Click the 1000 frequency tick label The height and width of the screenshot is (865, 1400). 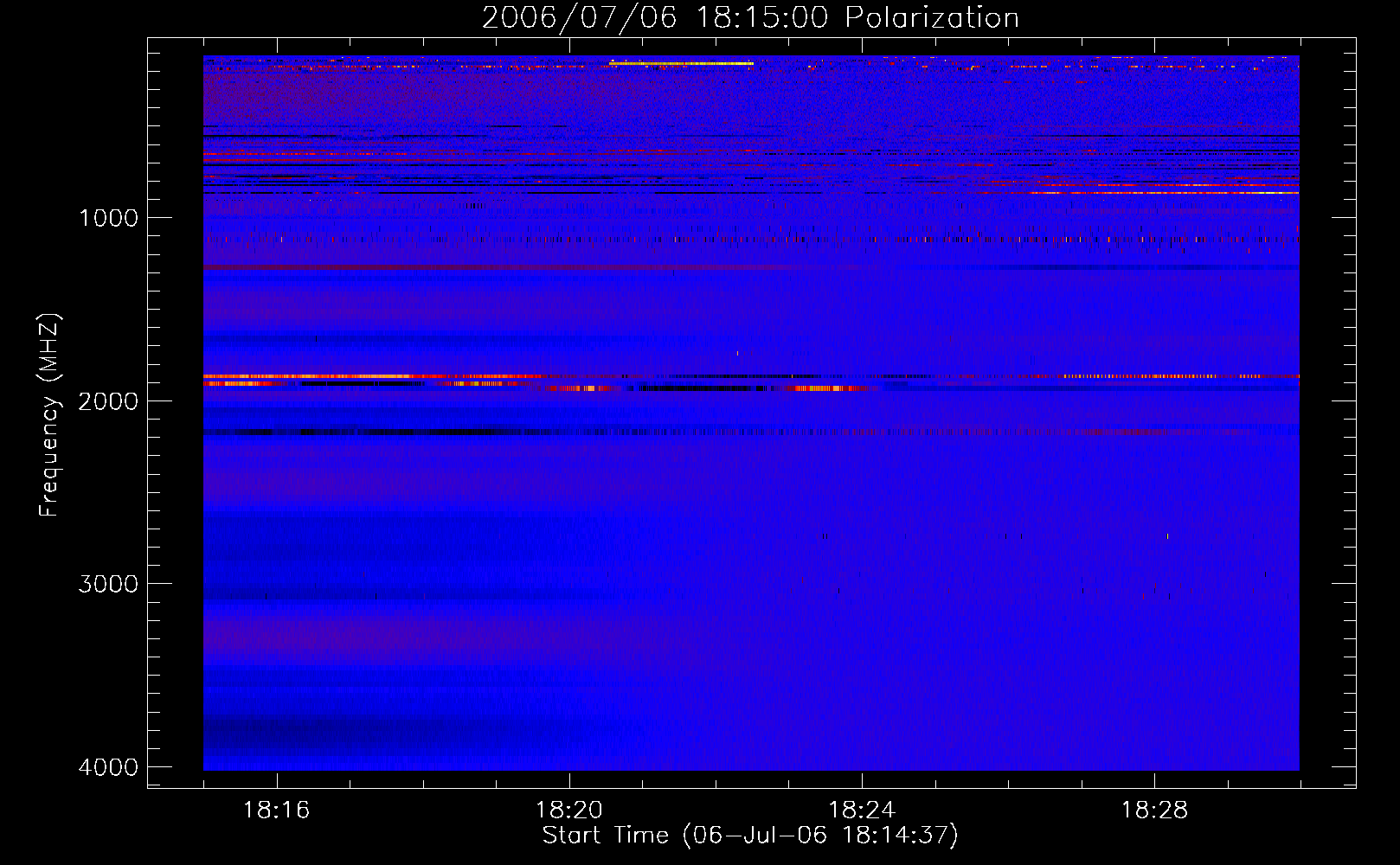tap(108, 218)
